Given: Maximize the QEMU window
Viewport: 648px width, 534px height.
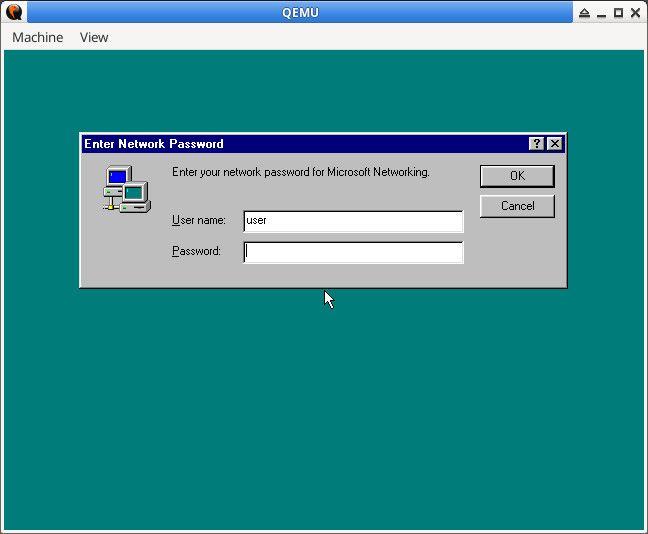Looking at the screenshot, I should [618, 13].
